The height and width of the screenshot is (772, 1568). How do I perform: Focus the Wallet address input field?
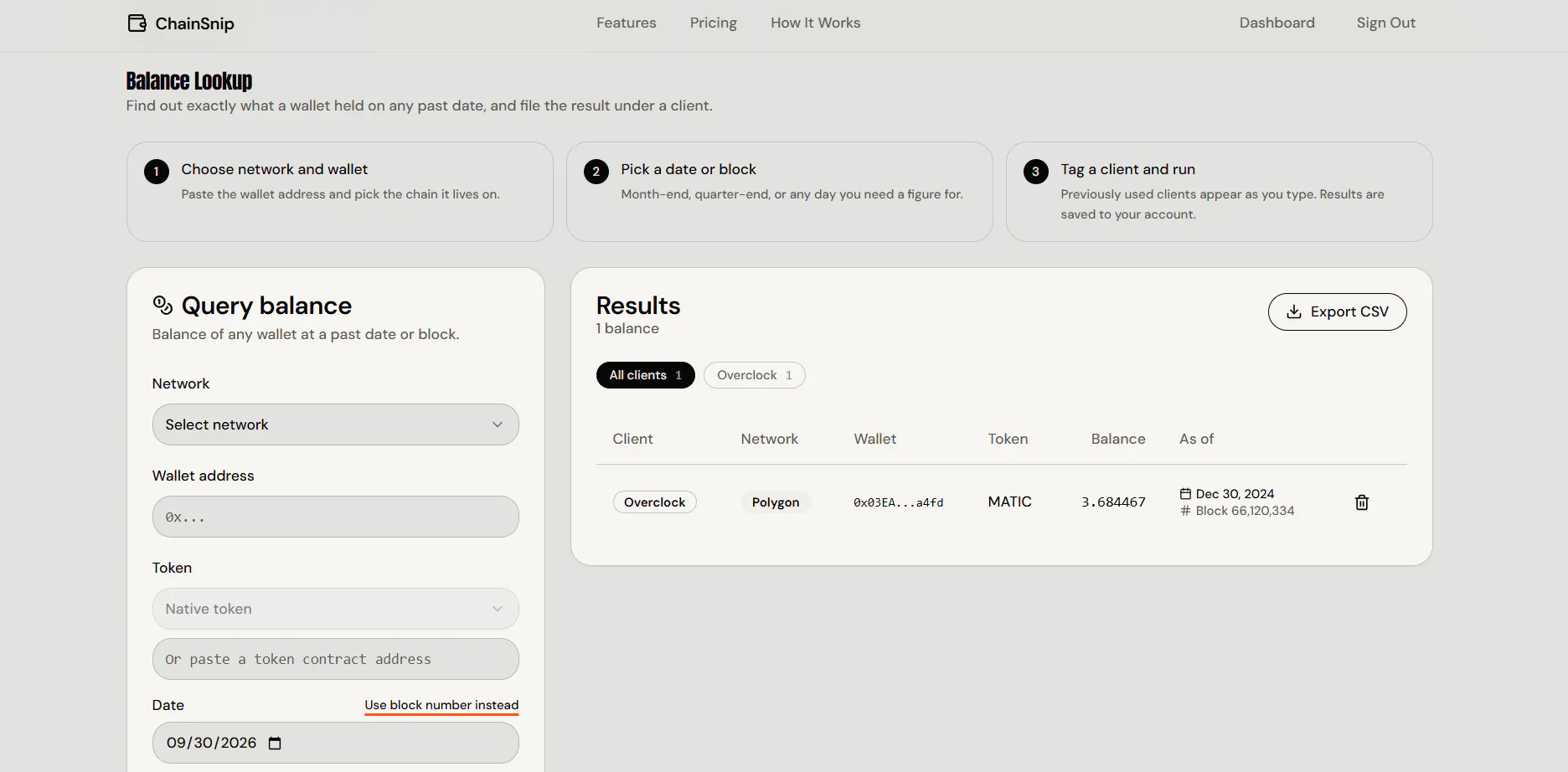(335, 517)
